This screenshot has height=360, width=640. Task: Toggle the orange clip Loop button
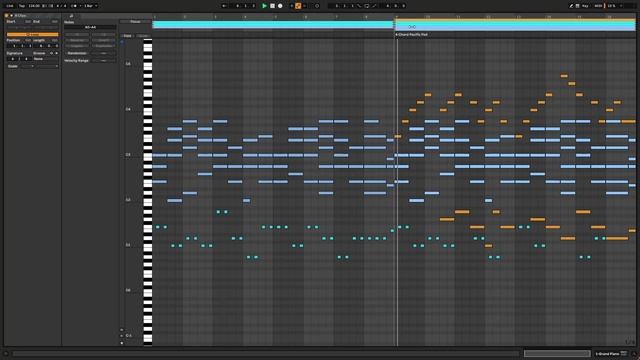[x=33, y=34]
